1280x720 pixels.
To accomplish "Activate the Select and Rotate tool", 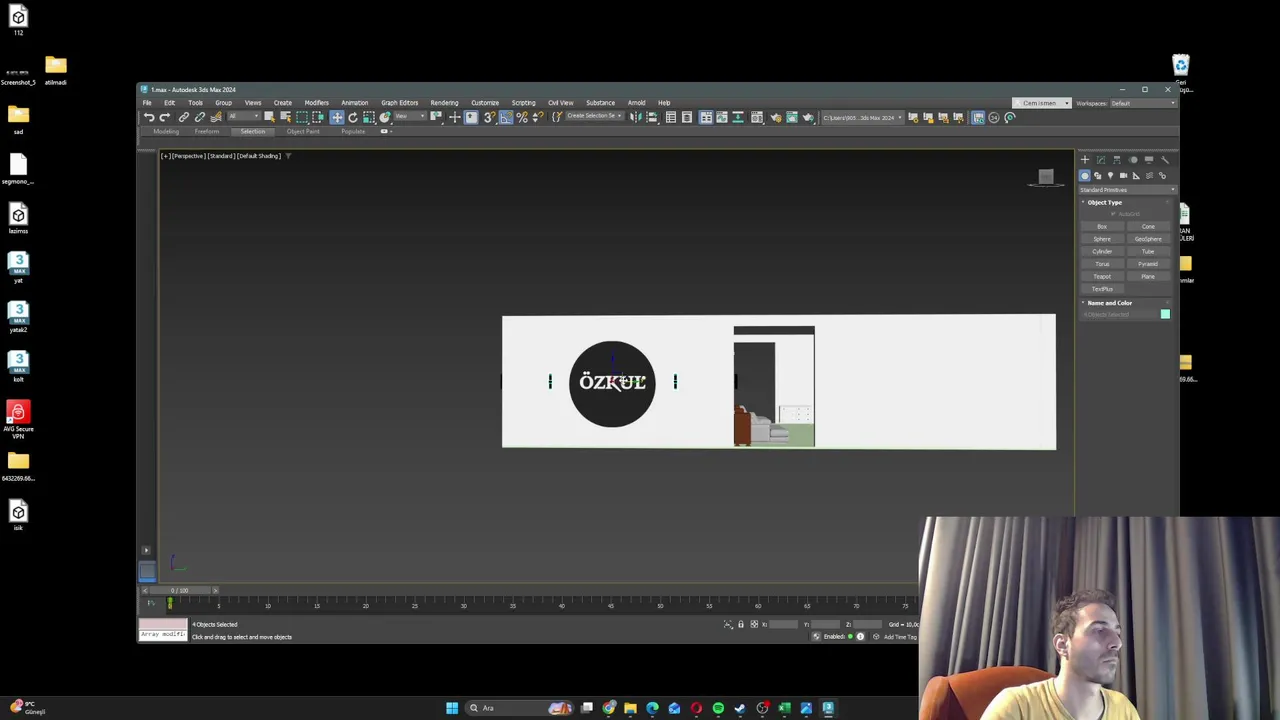I will (353, 117).
